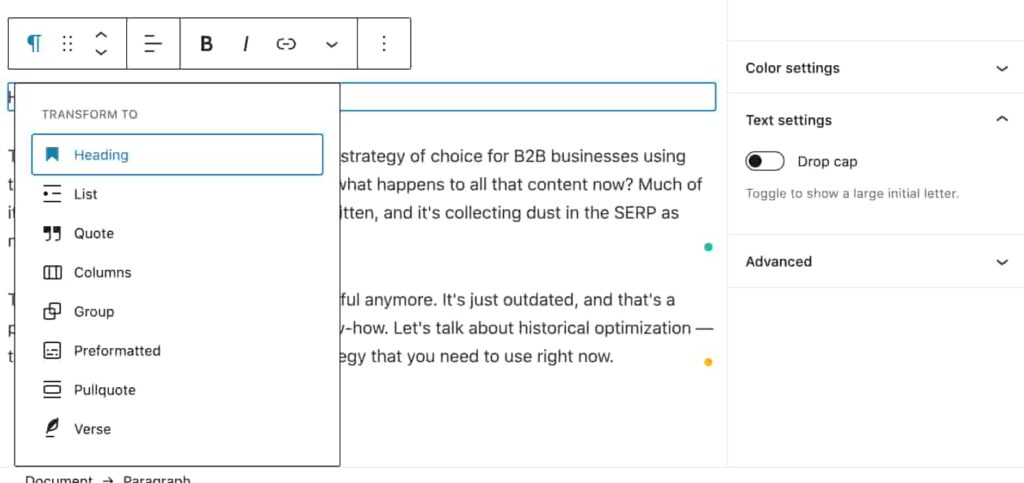Open more rich text controls dropdown
The image size is (1024, 483).
pyautogui.click(x=332, y=44)
